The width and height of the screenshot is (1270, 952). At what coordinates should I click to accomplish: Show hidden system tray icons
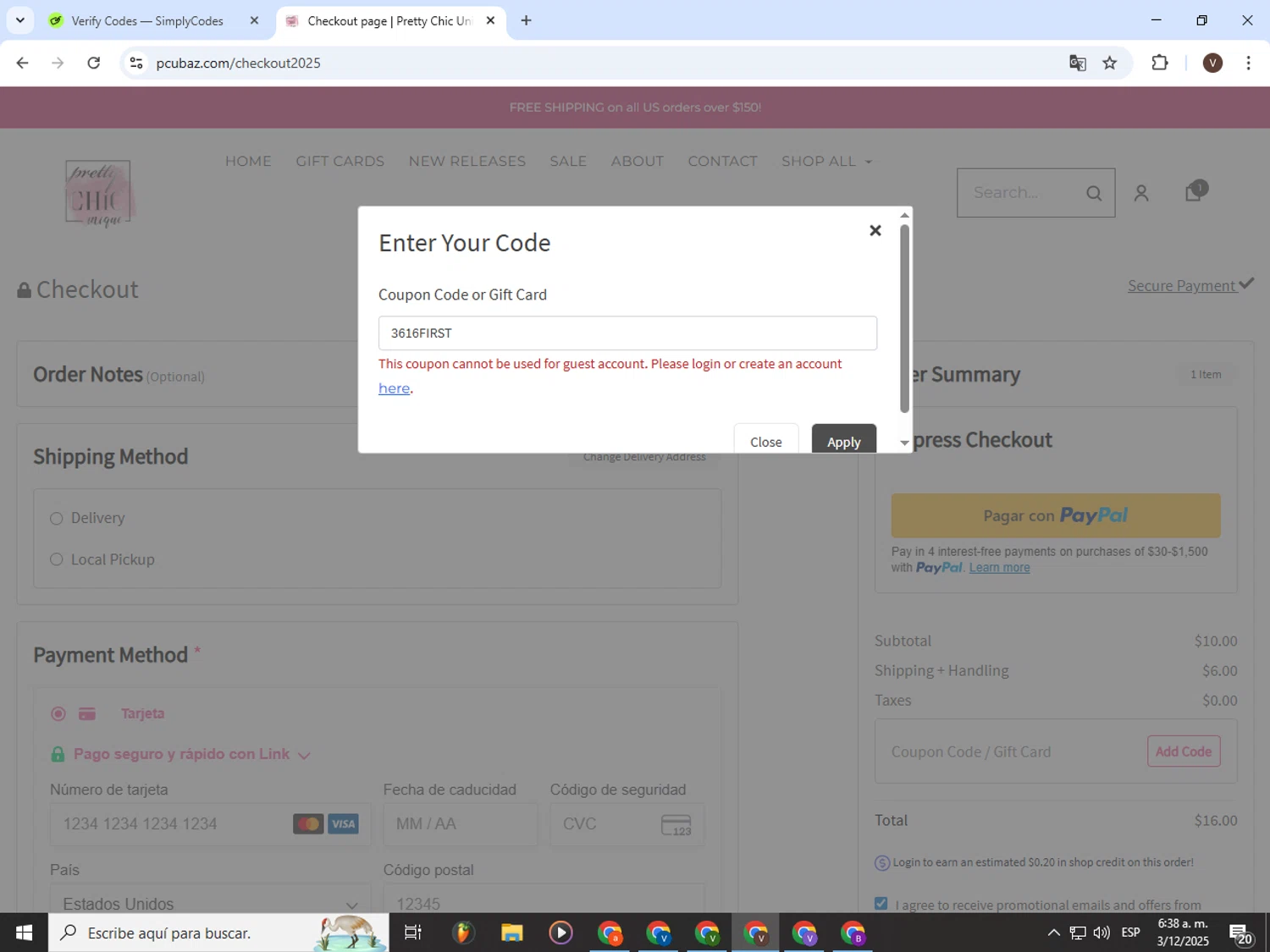pos(1053,933)
